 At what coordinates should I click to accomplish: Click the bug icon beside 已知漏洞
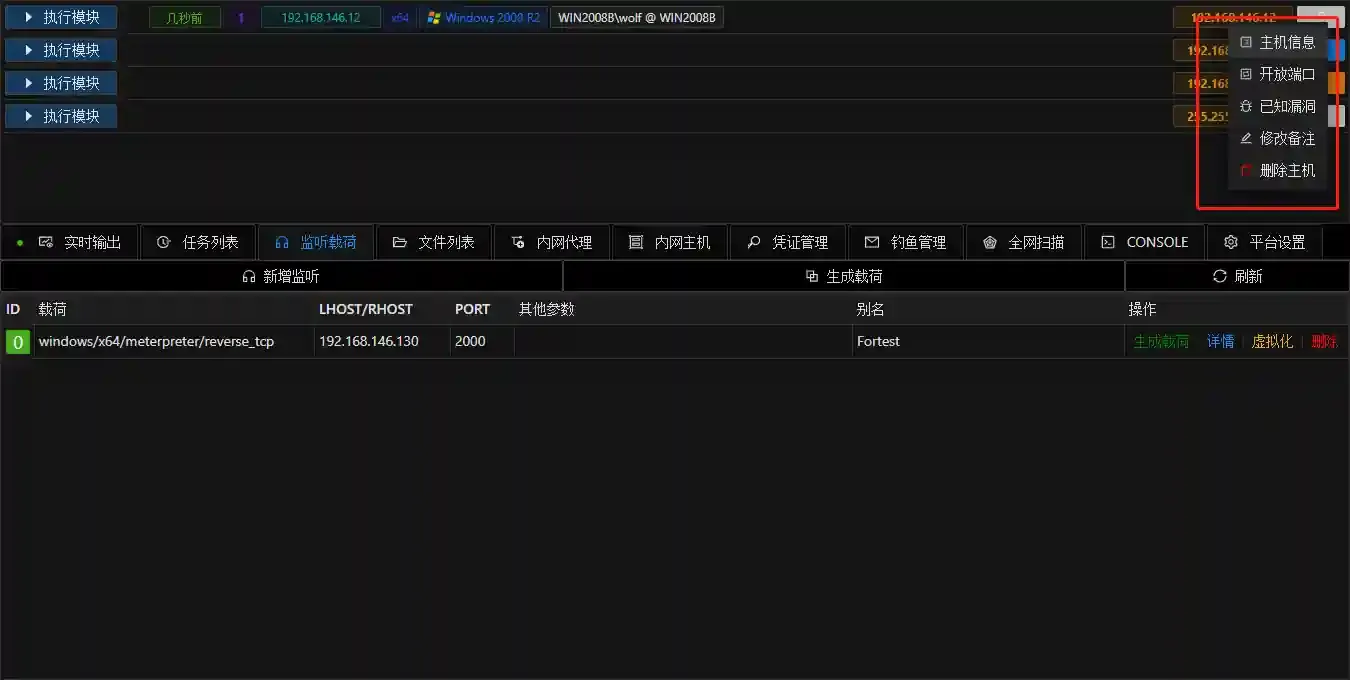click(x=1246, y=106)
